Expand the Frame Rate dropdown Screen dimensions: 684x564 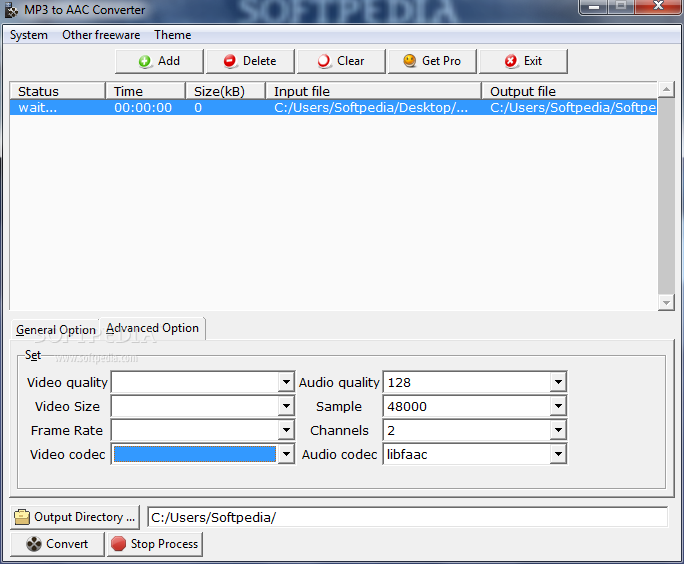point(286,431)
